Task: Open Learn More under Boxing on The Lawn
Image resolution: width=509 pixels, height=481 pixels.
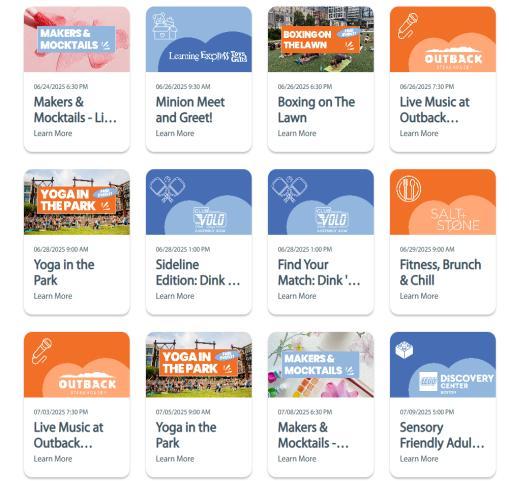Action: point(297,133)
